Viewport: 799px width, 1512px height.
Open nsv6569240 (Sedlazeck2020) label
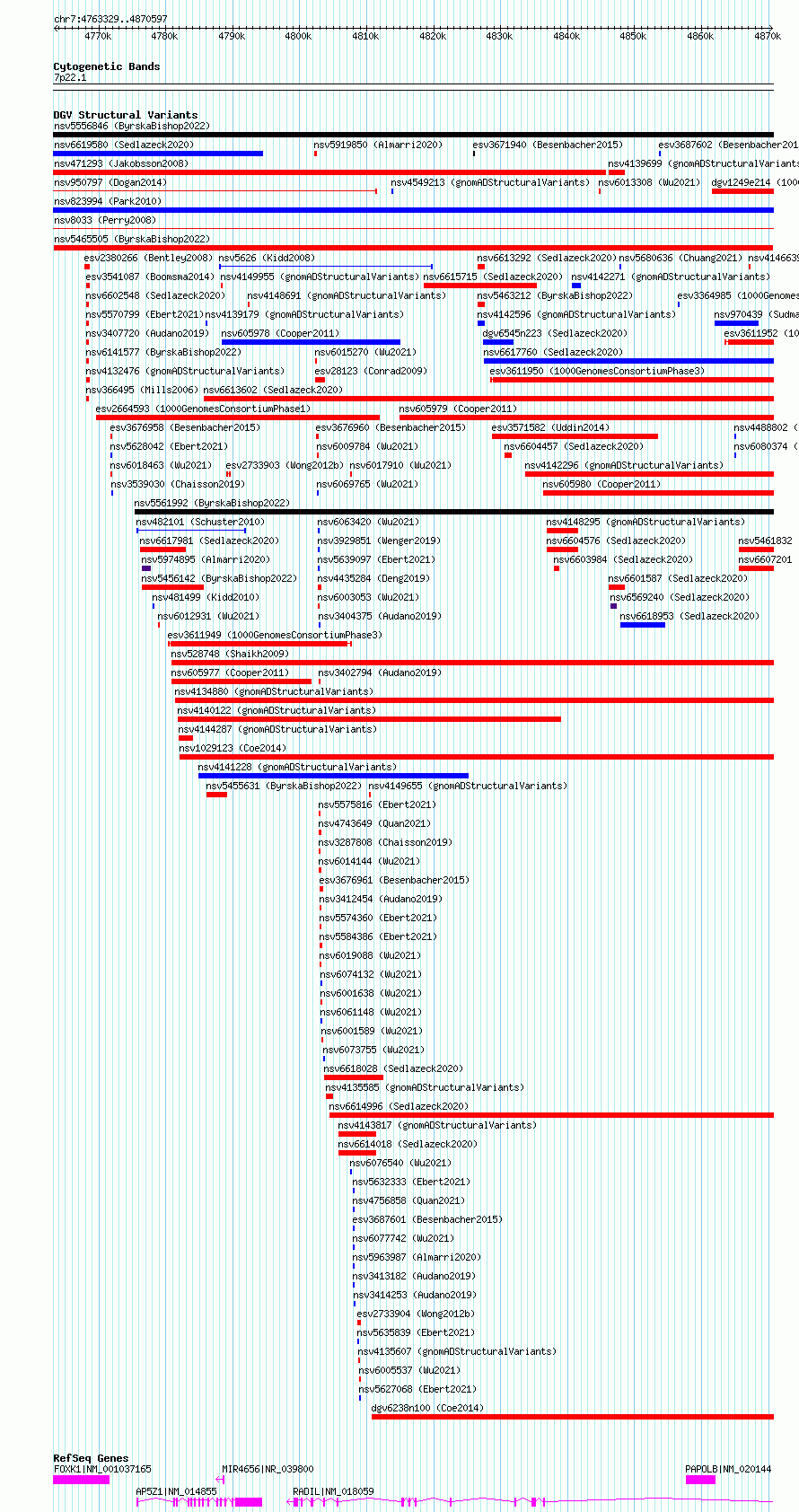(x=680, y=597)
